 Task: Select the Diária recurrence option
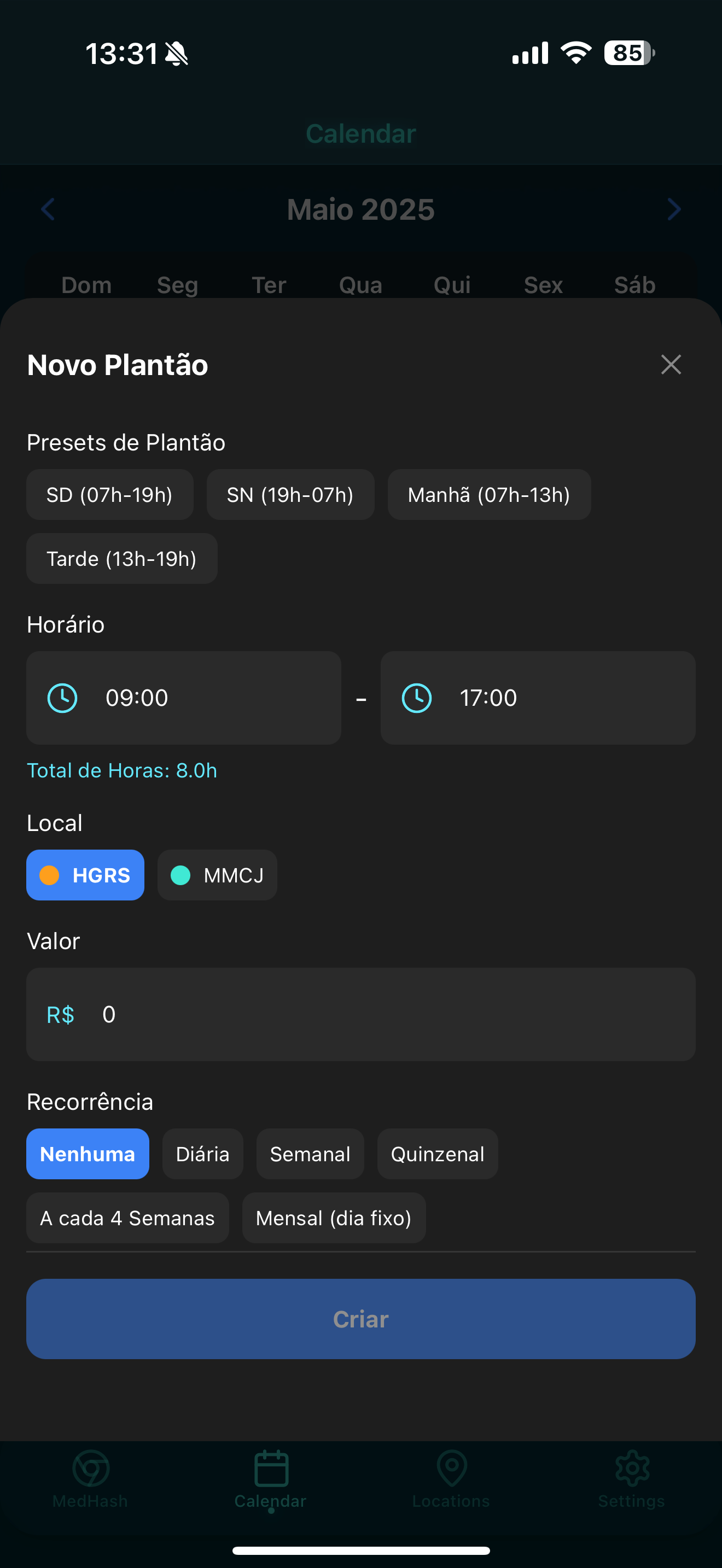tap(203, 1154)
